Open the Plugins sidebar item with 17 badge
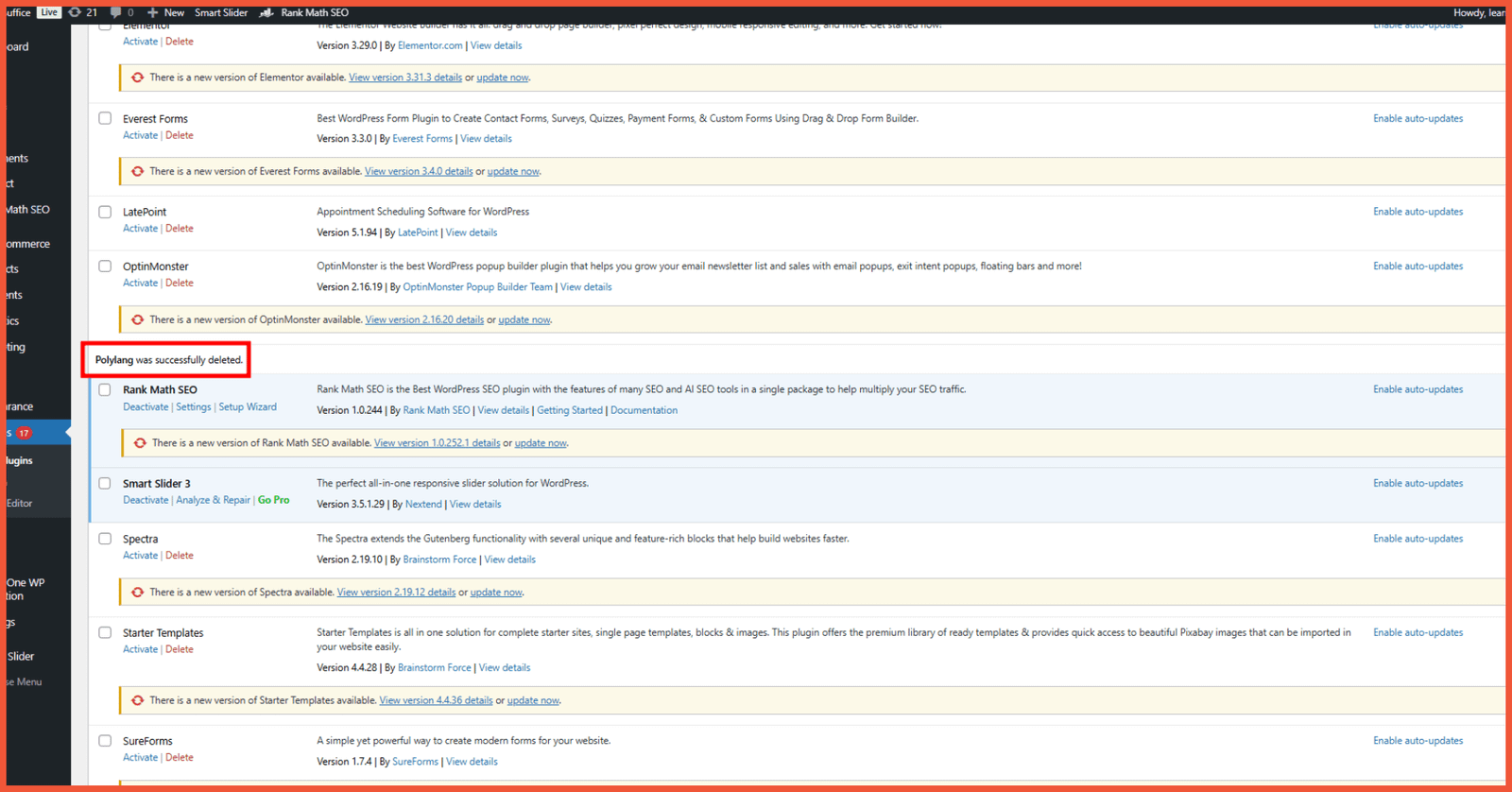 point(36,433)
